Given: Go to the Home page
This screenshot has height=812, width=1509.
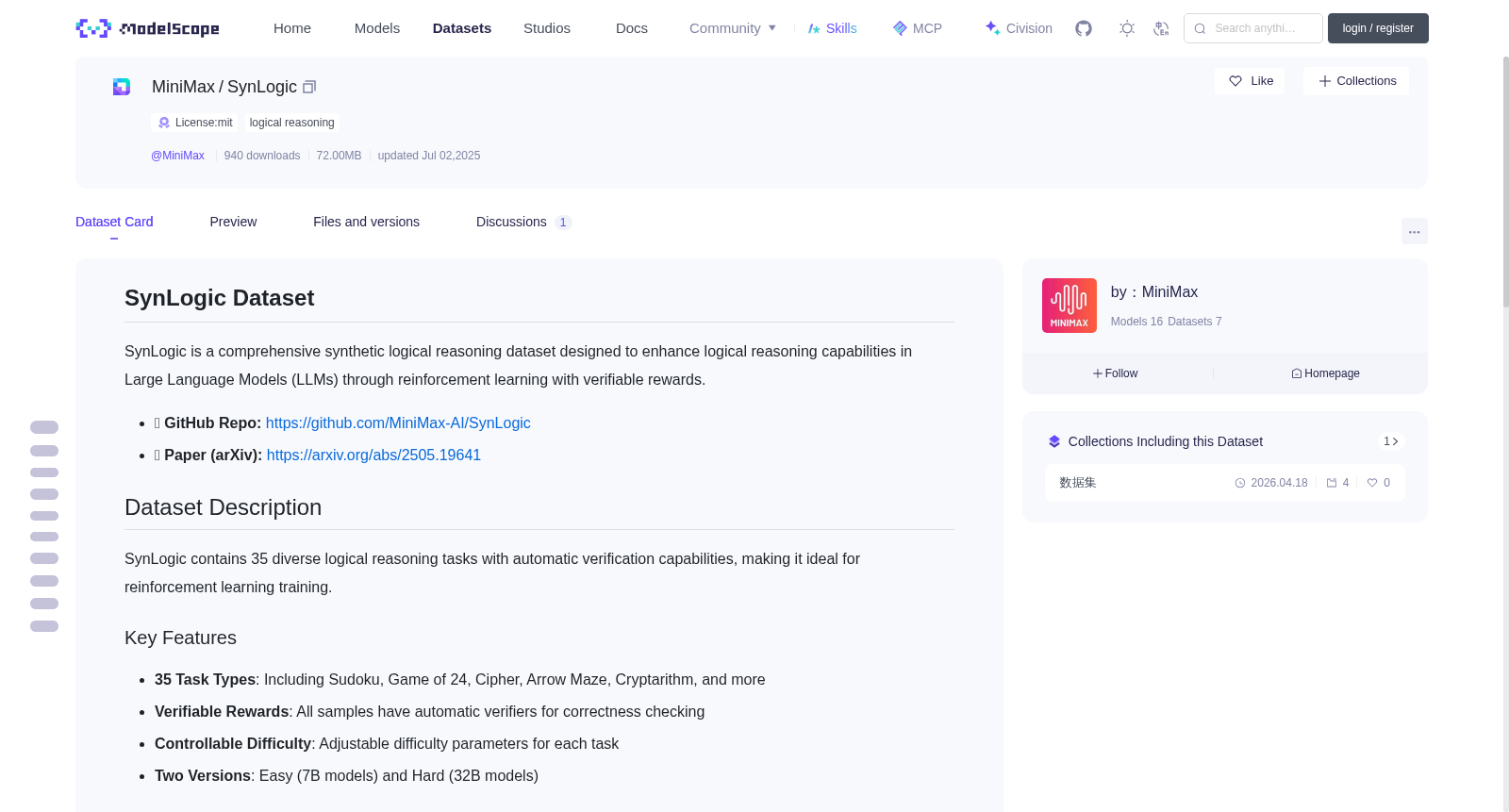Looking at the screenshot, I should tap(292, 28).
